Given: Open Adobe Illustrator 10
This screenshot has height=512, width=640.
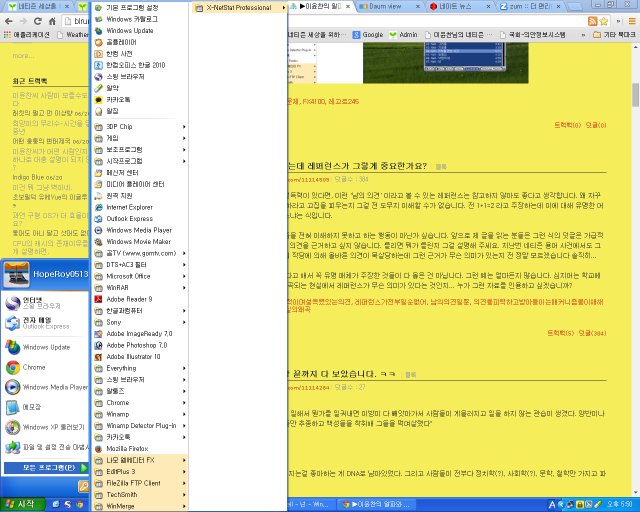Looking at the screenshot, I should coord(133,356).
